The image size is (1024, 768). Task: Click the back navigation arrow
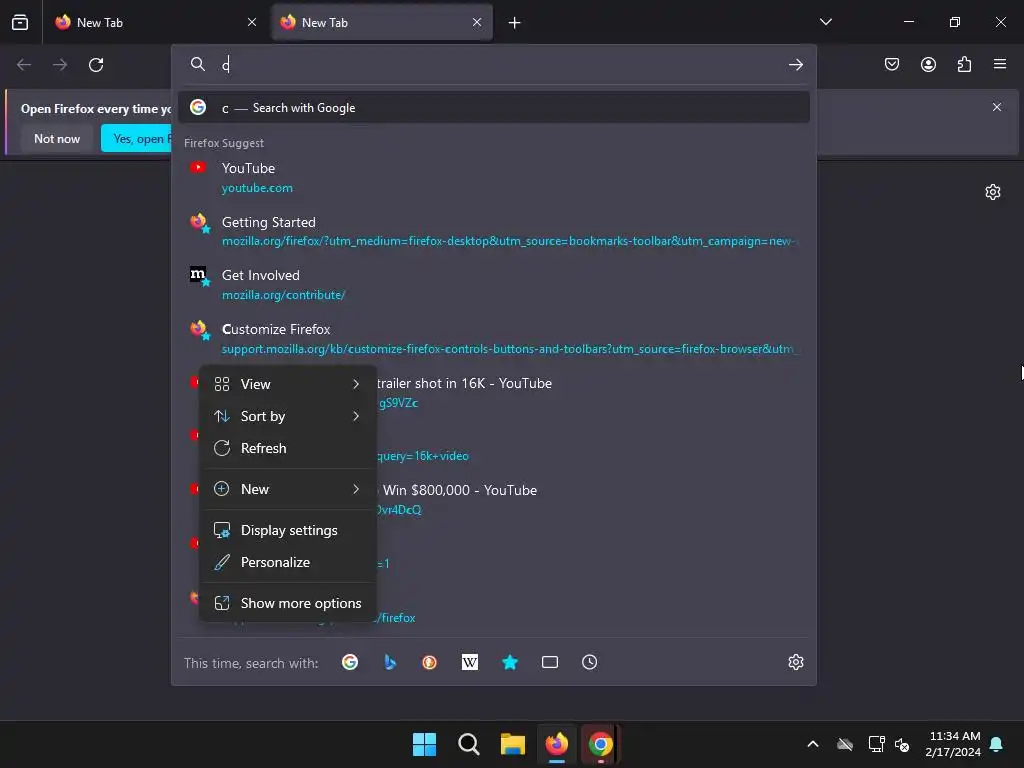coord(24,65)
